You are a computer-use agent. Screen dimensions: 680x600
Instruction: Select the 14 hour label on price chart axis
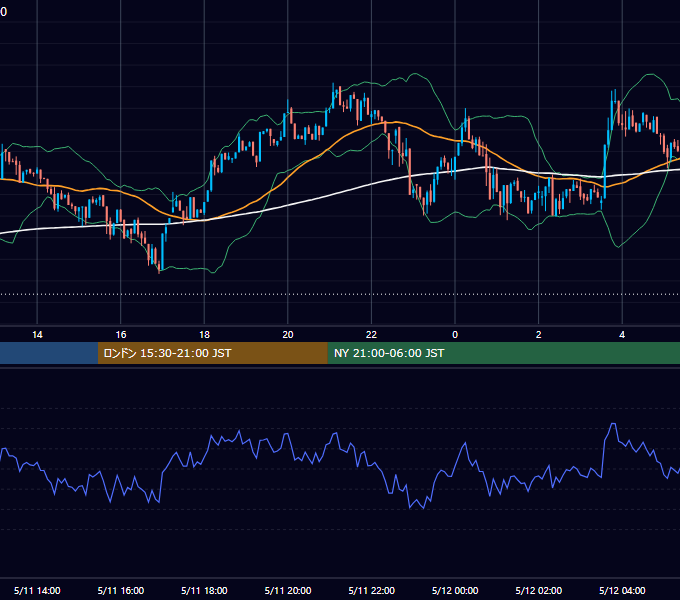coord(37,335)
